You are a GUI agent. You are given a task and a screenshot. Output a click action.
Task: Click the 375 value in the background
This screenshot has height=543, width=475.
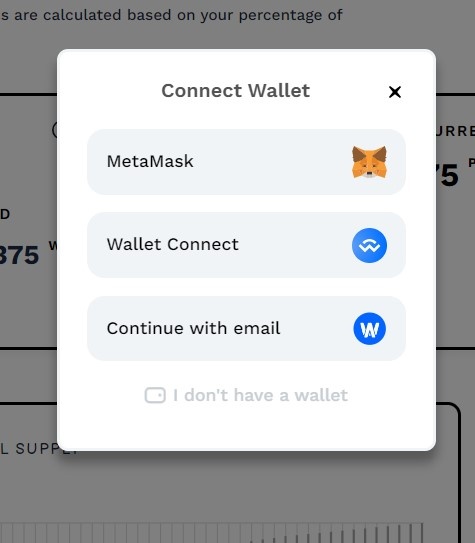[x=19, y=255]
